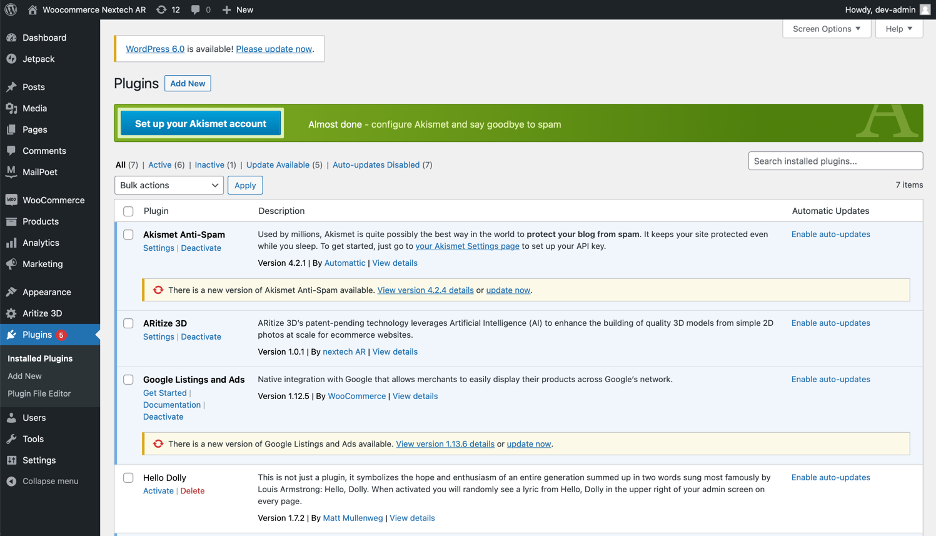Check the Hello Dolly checkbox

pos(128,478)
